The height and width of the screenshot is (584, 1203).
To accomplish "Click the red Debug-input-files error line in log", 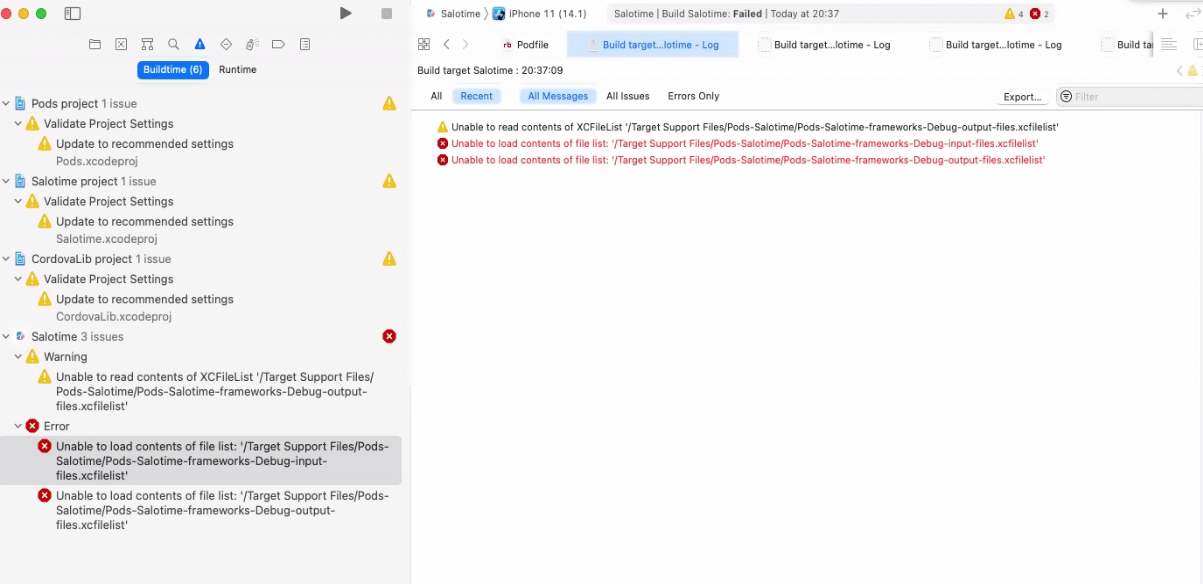I will 738,143.
